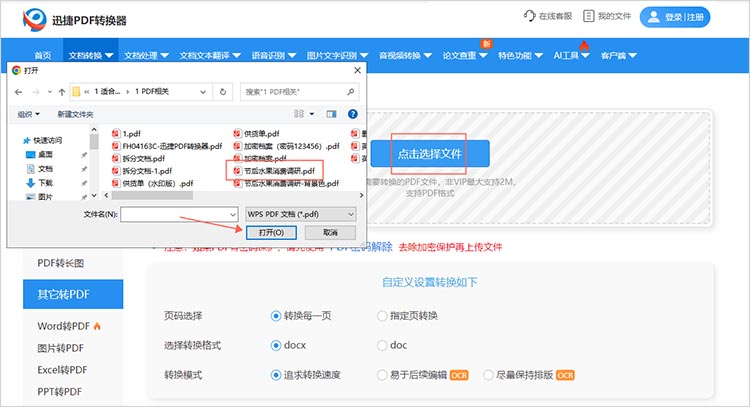Choose doc output format
The height and width of the screenshot is (407, 750).
[x=382, y=345]
